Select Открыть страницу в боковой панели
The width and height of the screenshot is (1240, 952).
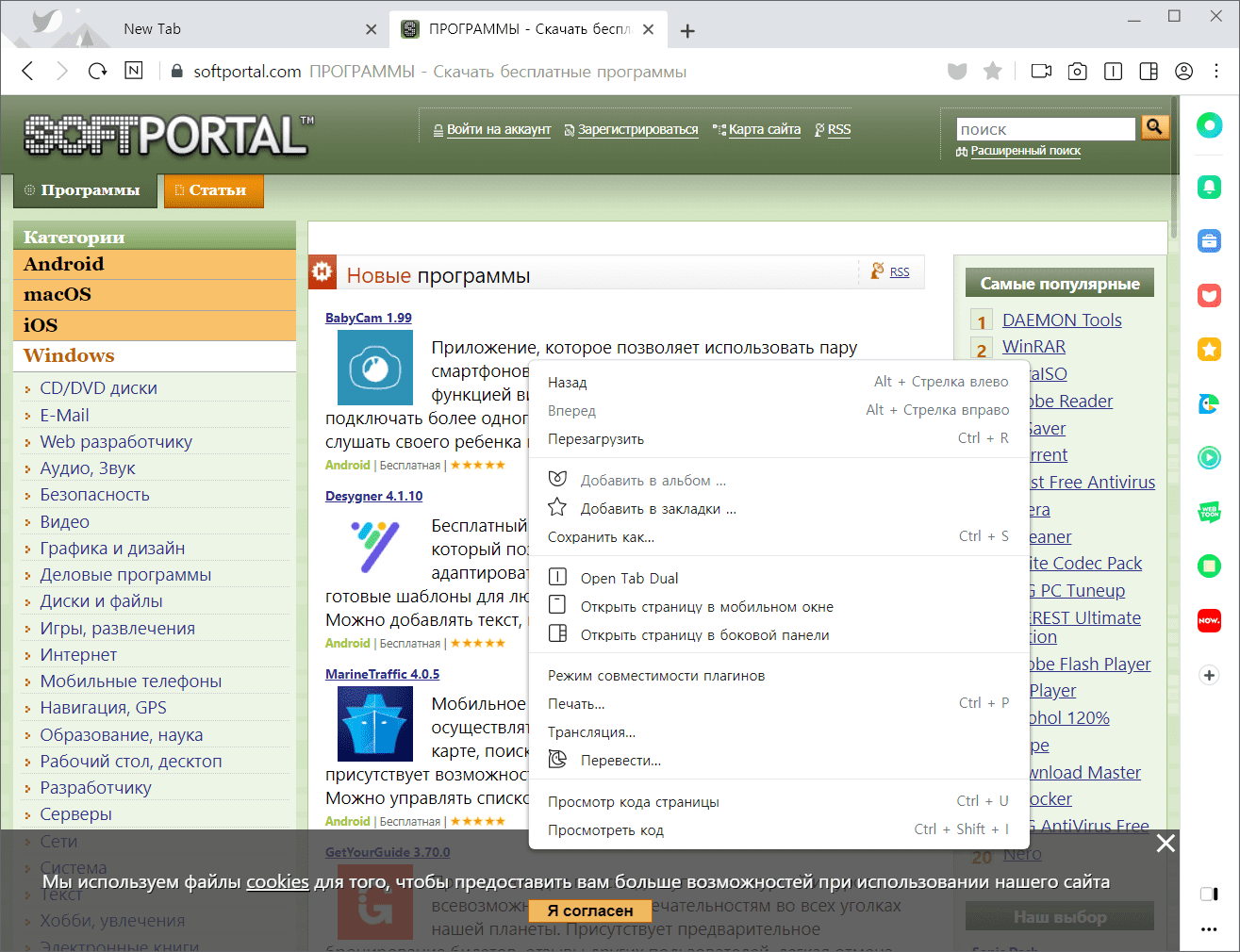click(777, 634)
